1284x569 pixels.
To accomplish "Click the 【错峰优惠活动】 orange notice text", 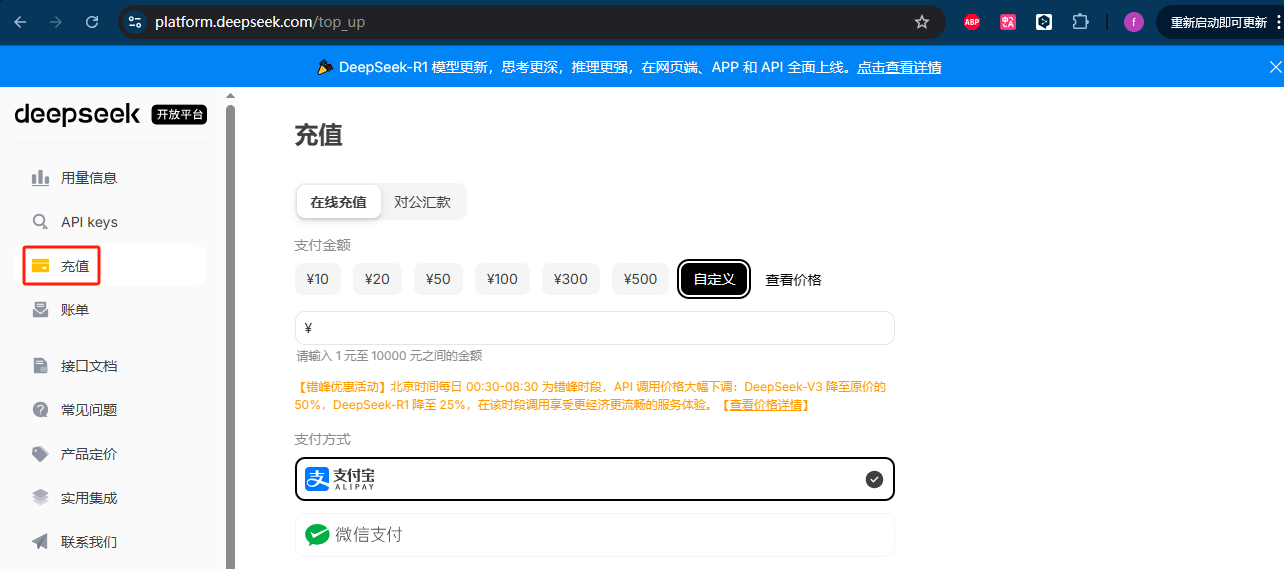I will [x=591, y=395].
